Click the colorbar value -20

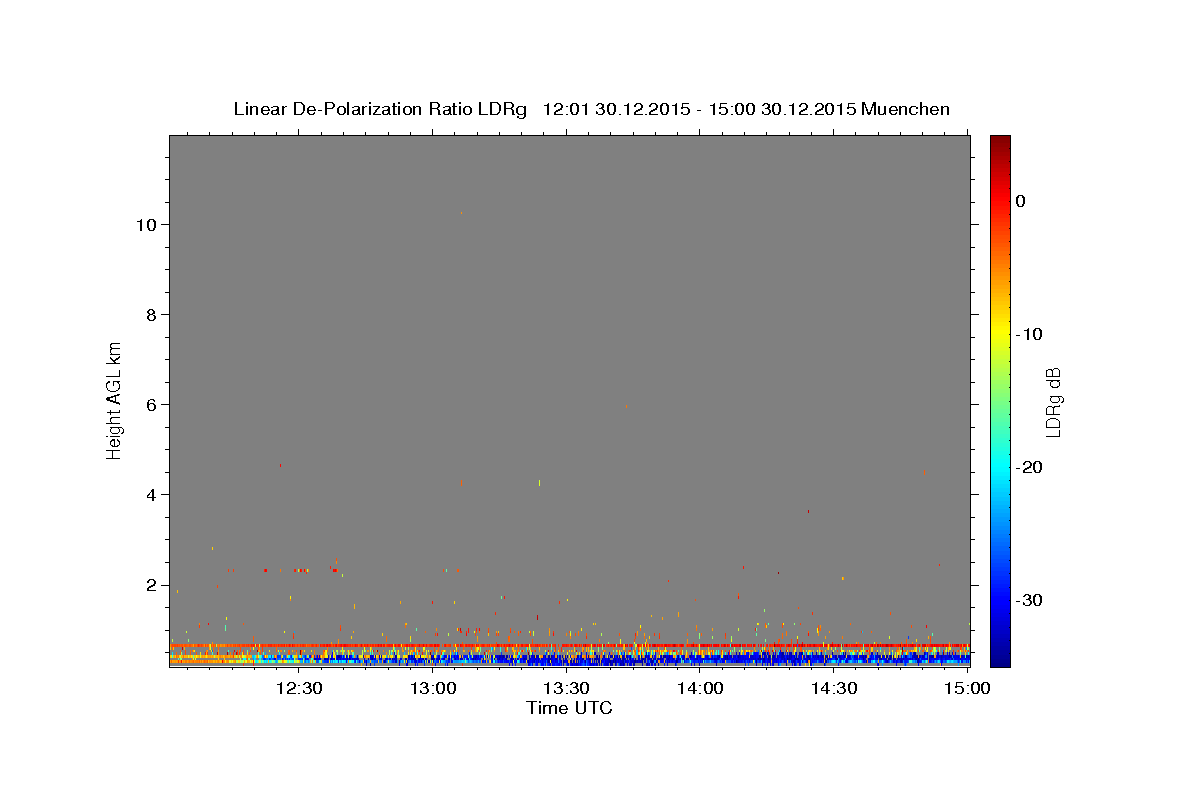pyautogui.click(x=1029, y=467)
